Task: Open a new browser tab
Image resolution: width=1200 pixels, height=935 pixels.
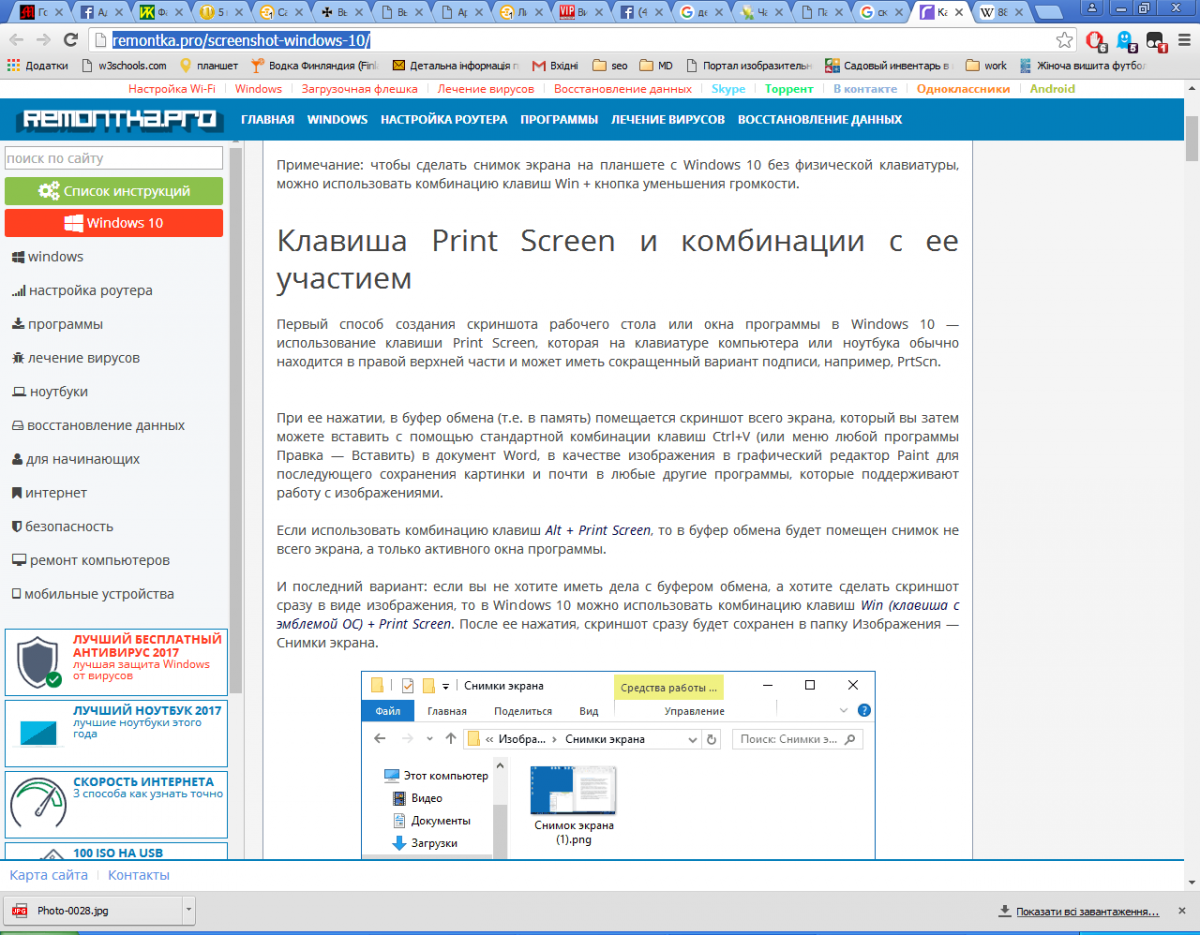Action: (x=1049, y=14)
